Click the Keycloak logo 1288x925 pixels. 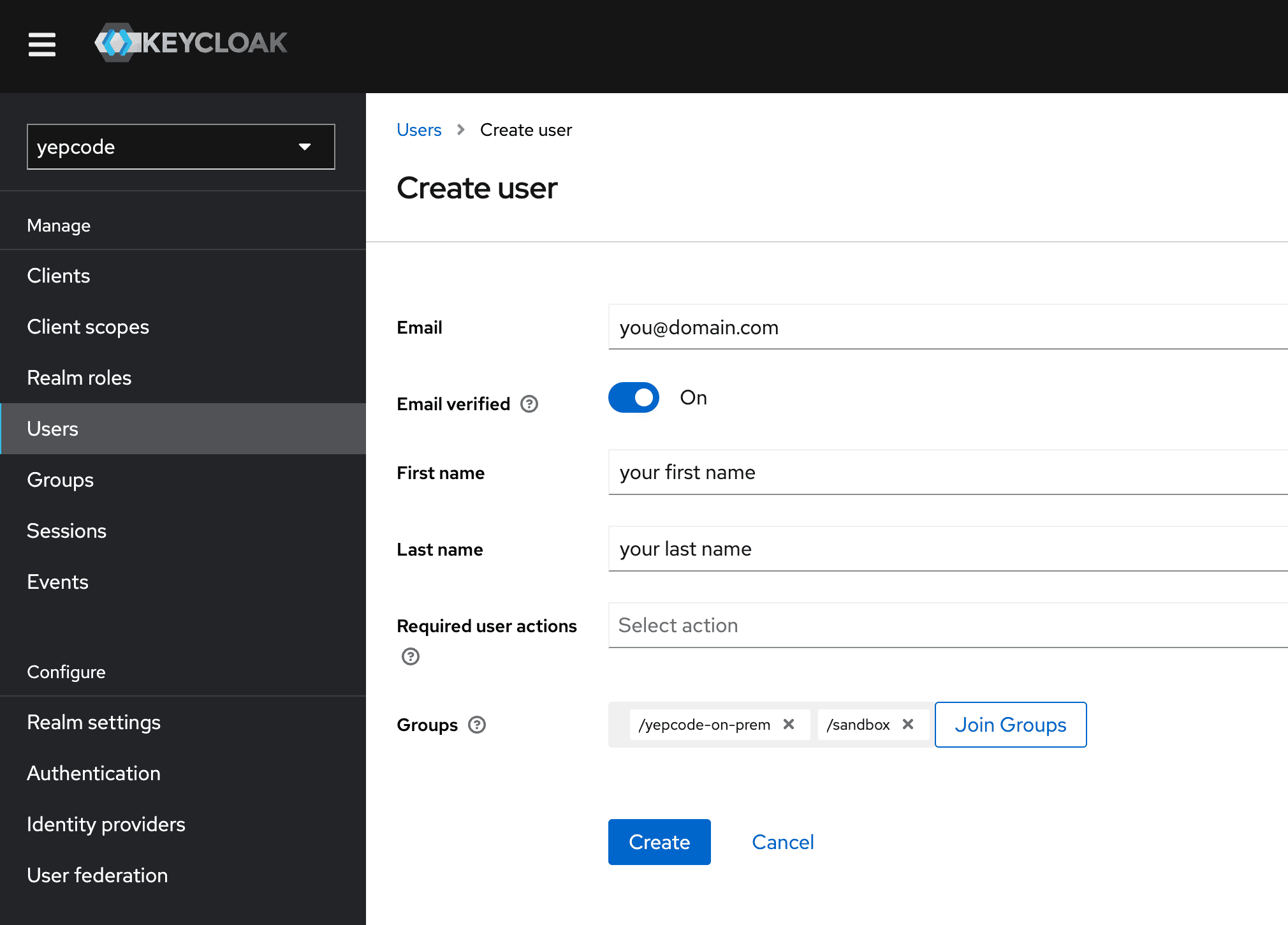pyautogui.click(x=191, y=43)
